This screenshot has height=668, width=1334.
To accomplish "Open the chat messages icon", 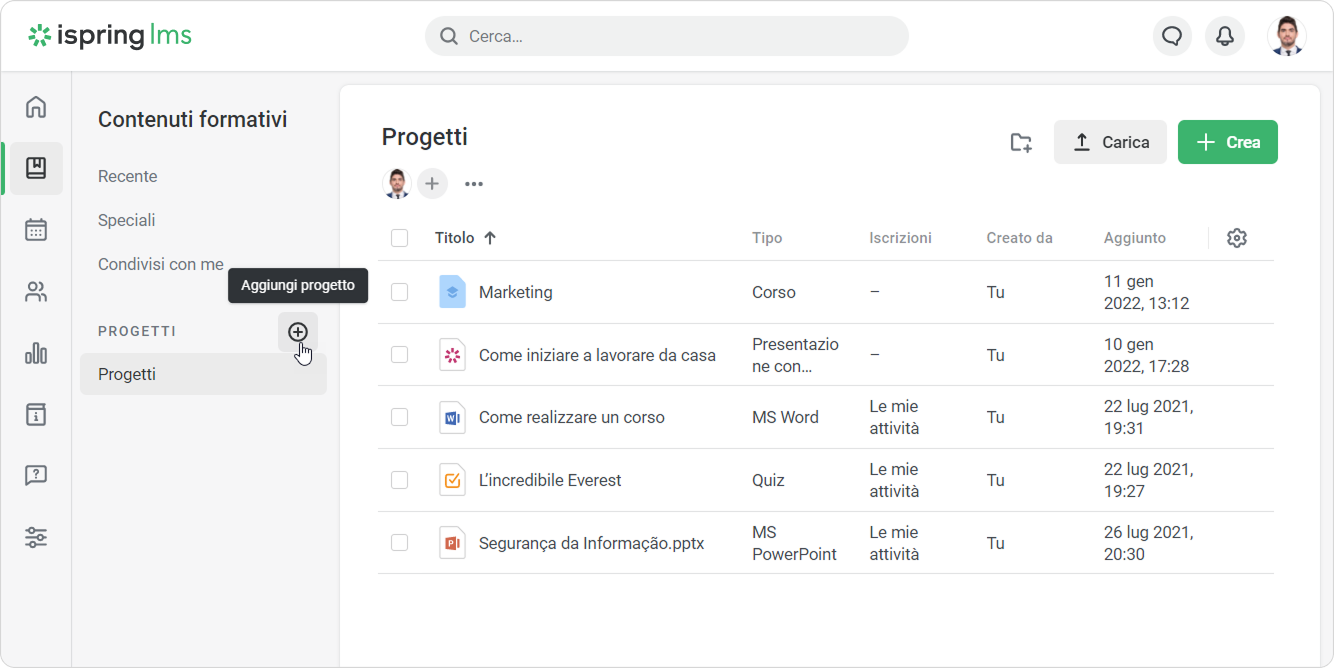I will (1171, 36).
